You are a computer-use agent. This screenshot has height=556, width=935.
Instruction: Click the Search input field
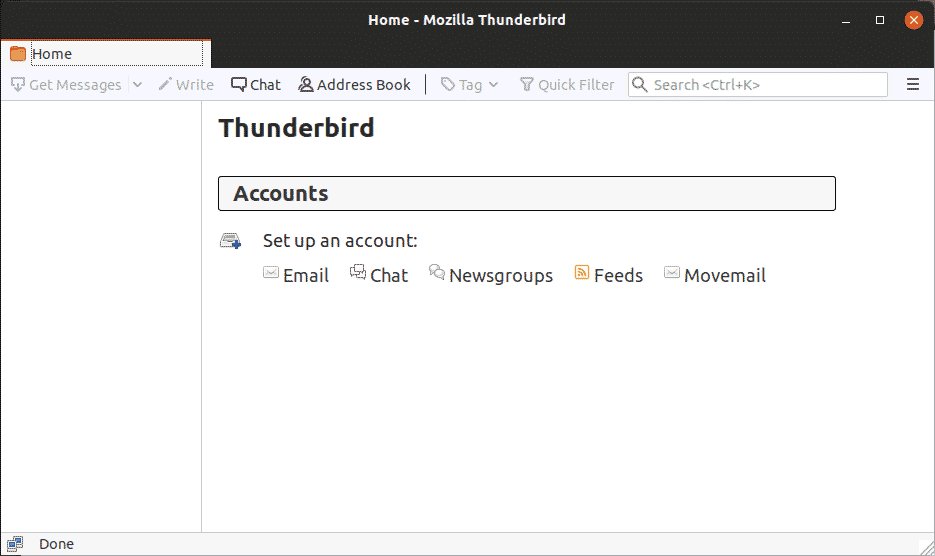(758, 85)
